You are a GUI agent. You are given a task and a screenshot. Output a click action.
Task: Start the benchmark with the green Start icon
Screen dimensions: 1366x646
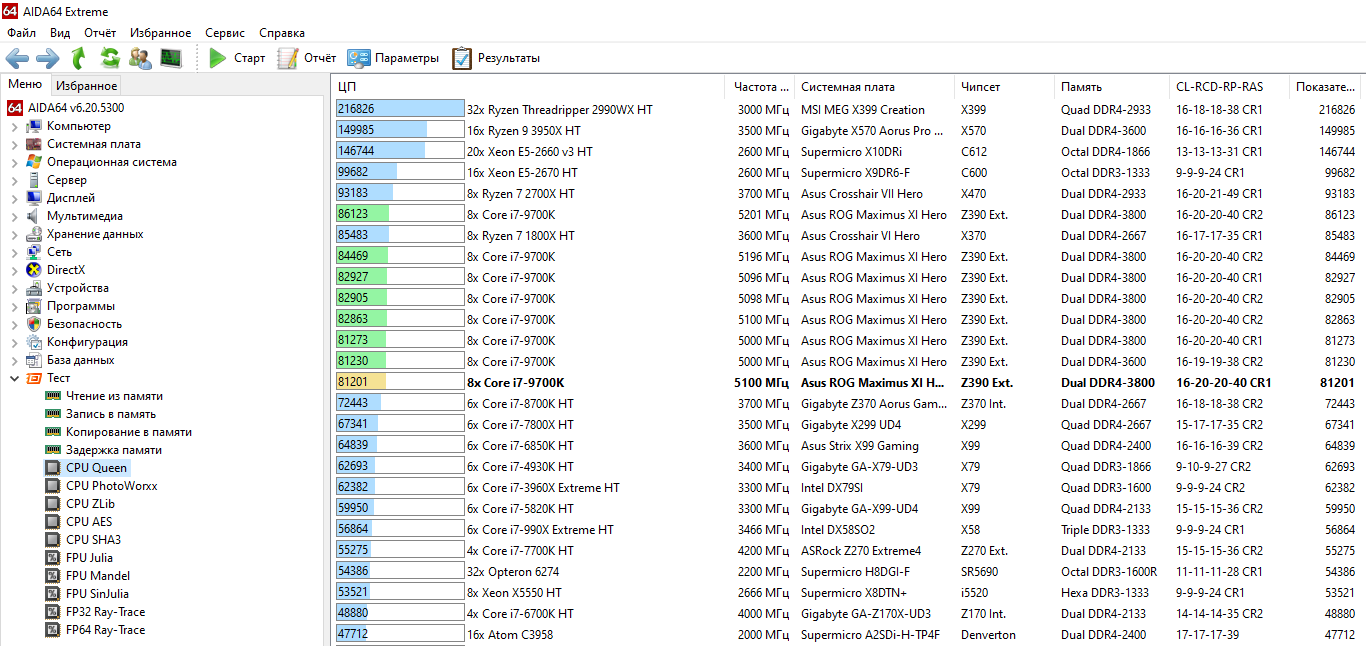pyautogui.click(x=218, y=58)
